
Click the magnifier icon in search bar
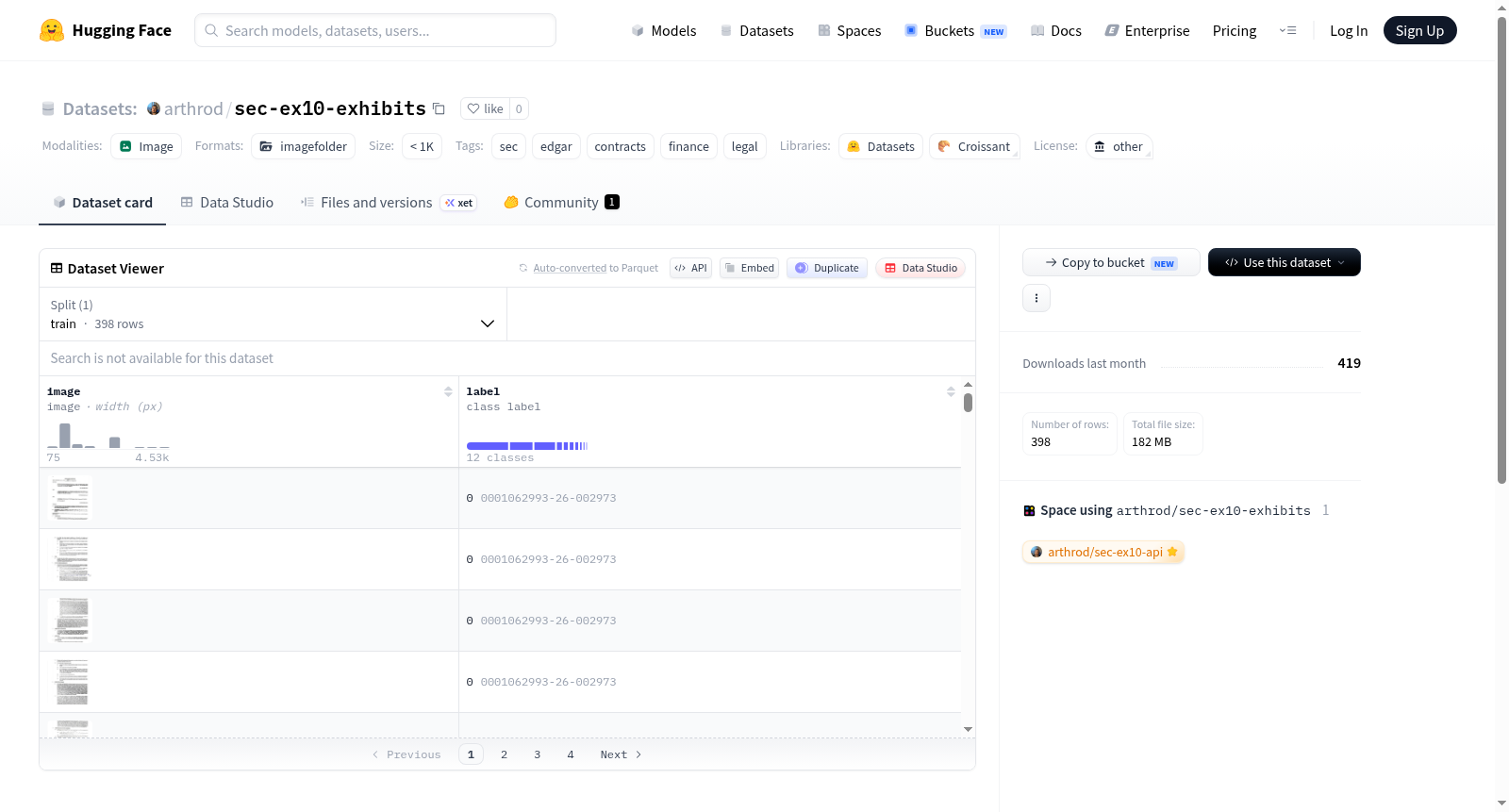(211, 30)
